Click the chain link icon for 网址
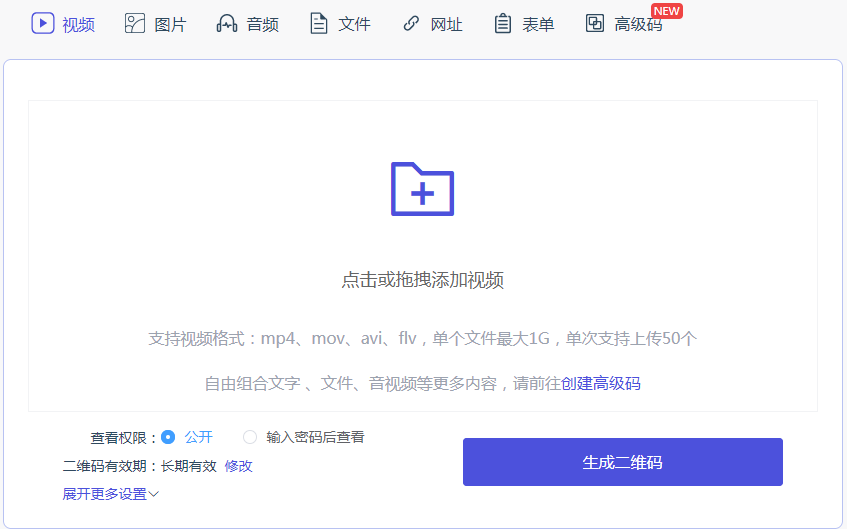The image size is (847, 529). [411, 23]
